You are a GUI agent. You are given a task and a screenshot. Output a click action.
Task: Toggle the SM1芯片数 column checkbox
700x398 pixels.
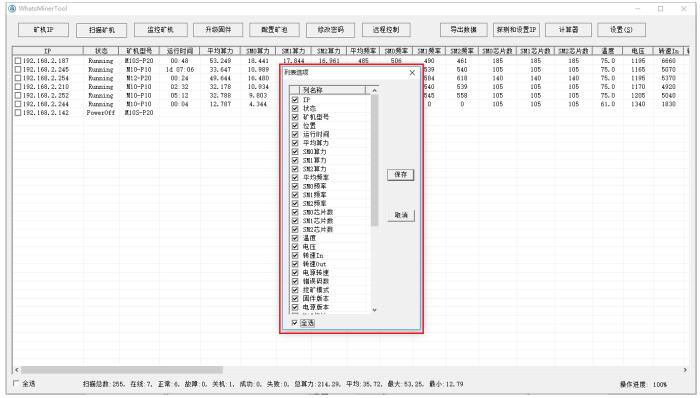(x=295, y=220)
